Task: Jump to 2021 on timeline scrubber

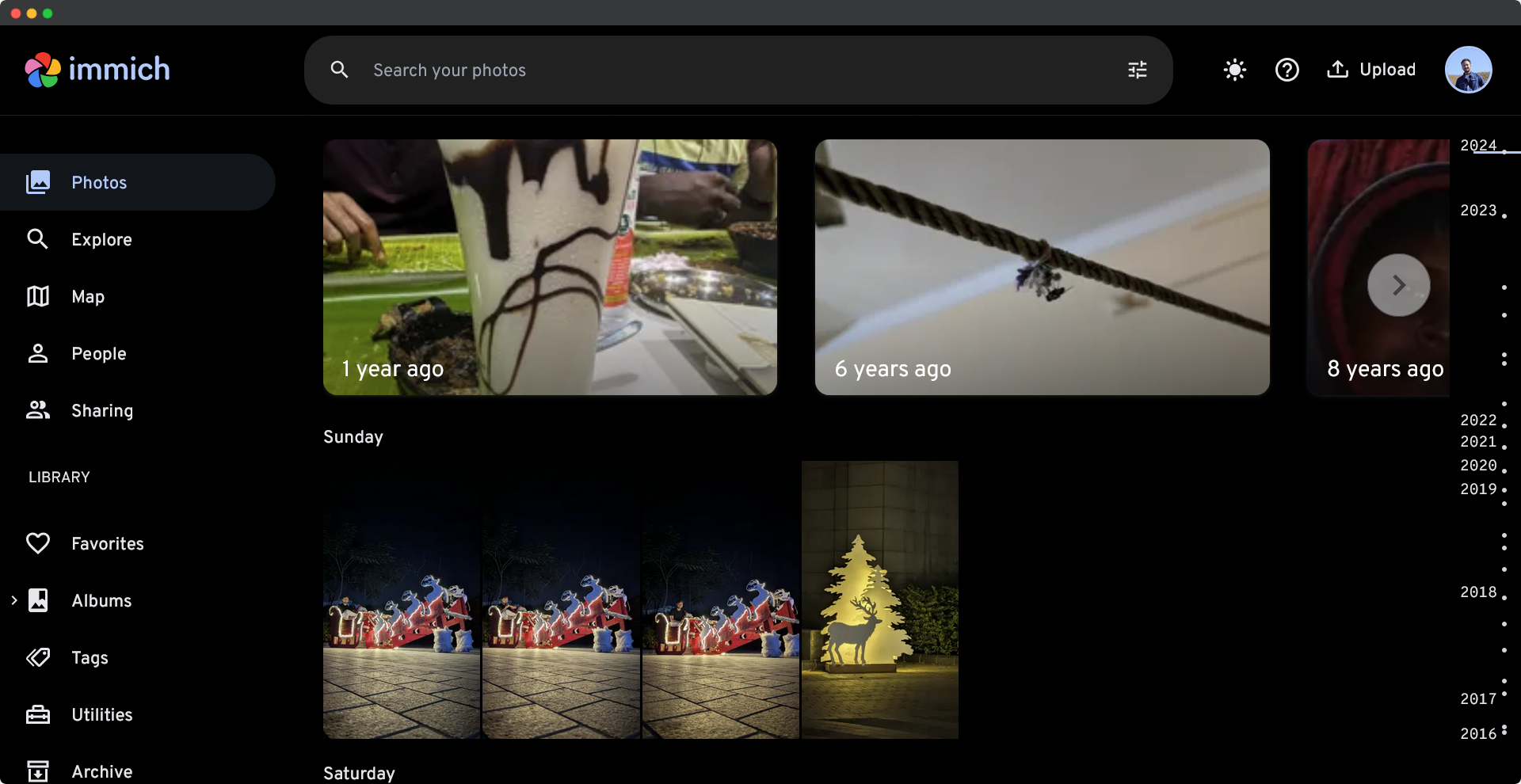Action: point(1478,441)
